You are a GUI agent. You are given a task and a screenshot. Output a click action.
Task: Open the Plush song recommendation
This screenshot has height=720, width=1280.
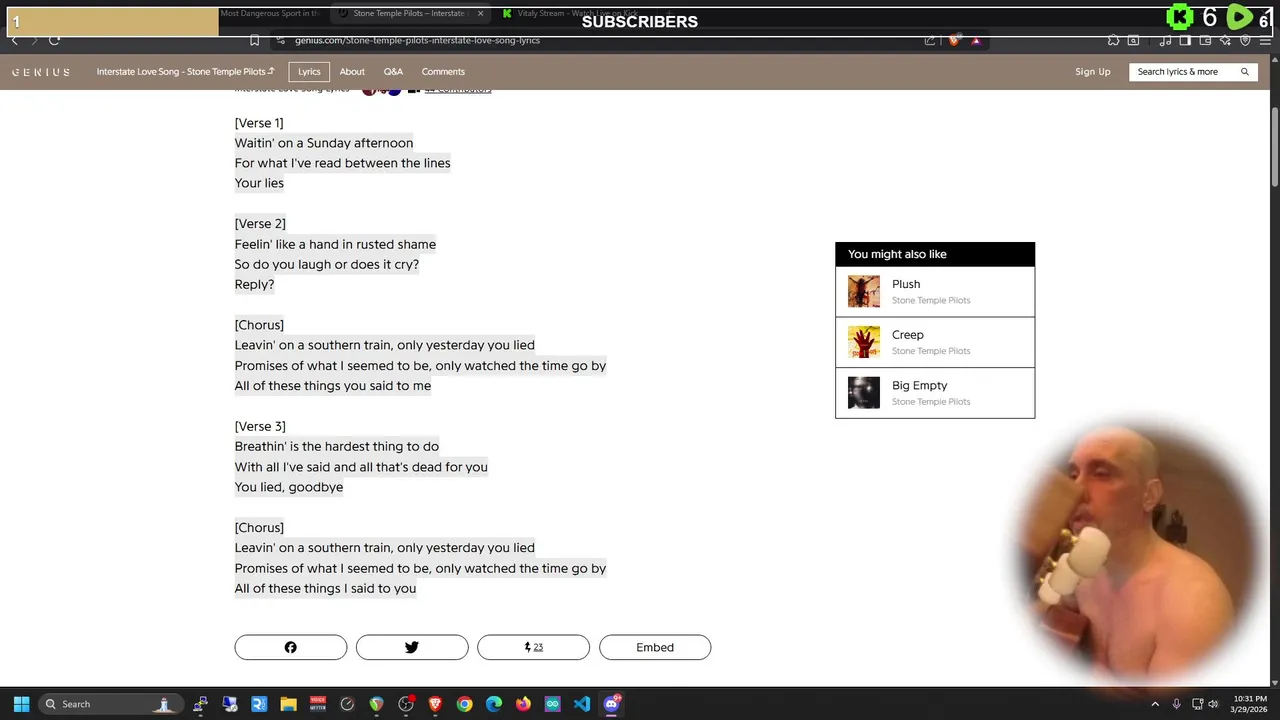click(935, 292)
